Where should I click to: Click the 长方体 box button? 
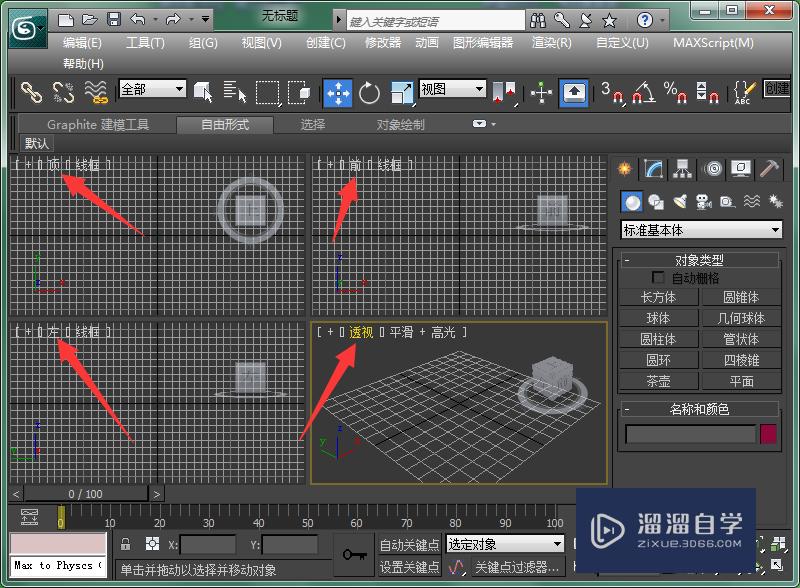click(x=658, y=297)
